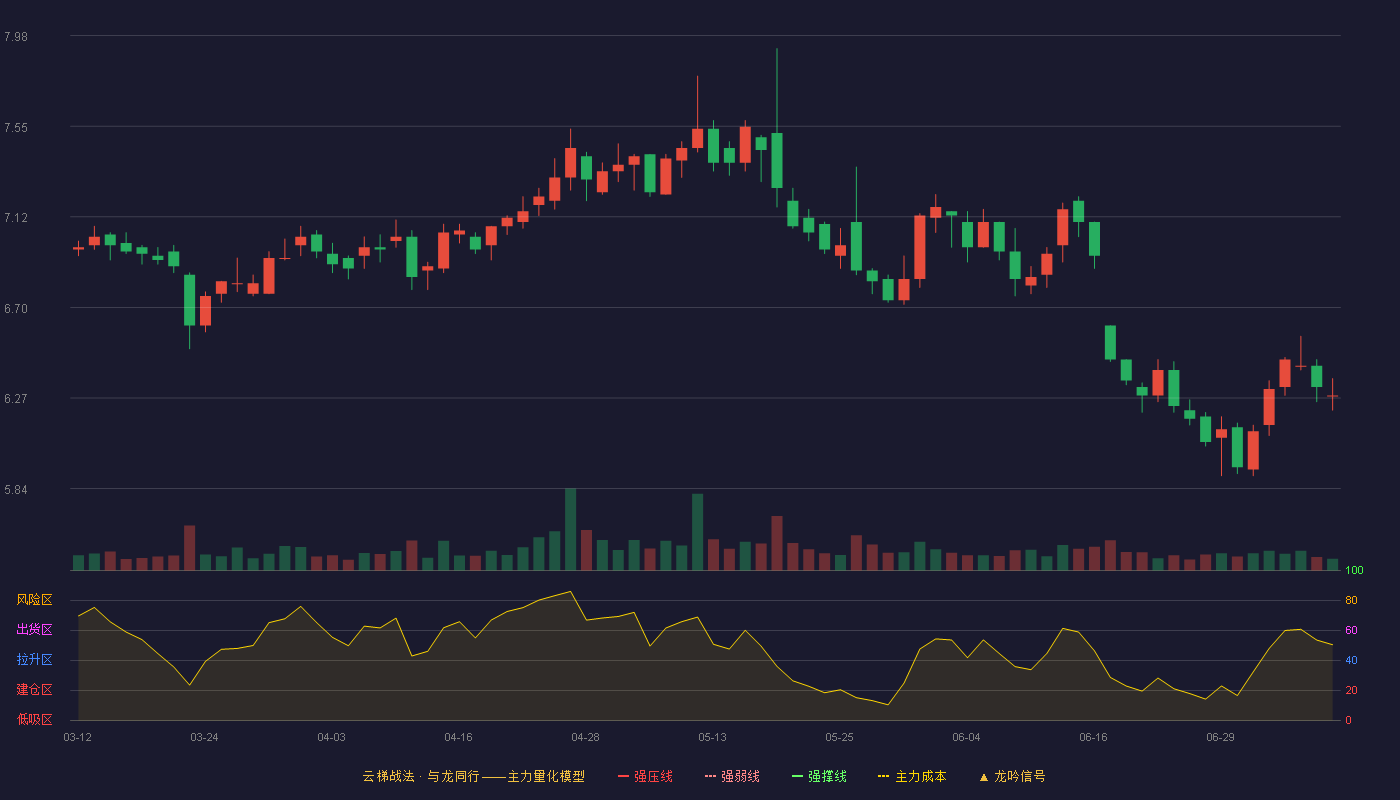Viewport: 1400px width, 800px height.
Task: Select the last candlestick on the chart
Action: [x=1332, y=396]
